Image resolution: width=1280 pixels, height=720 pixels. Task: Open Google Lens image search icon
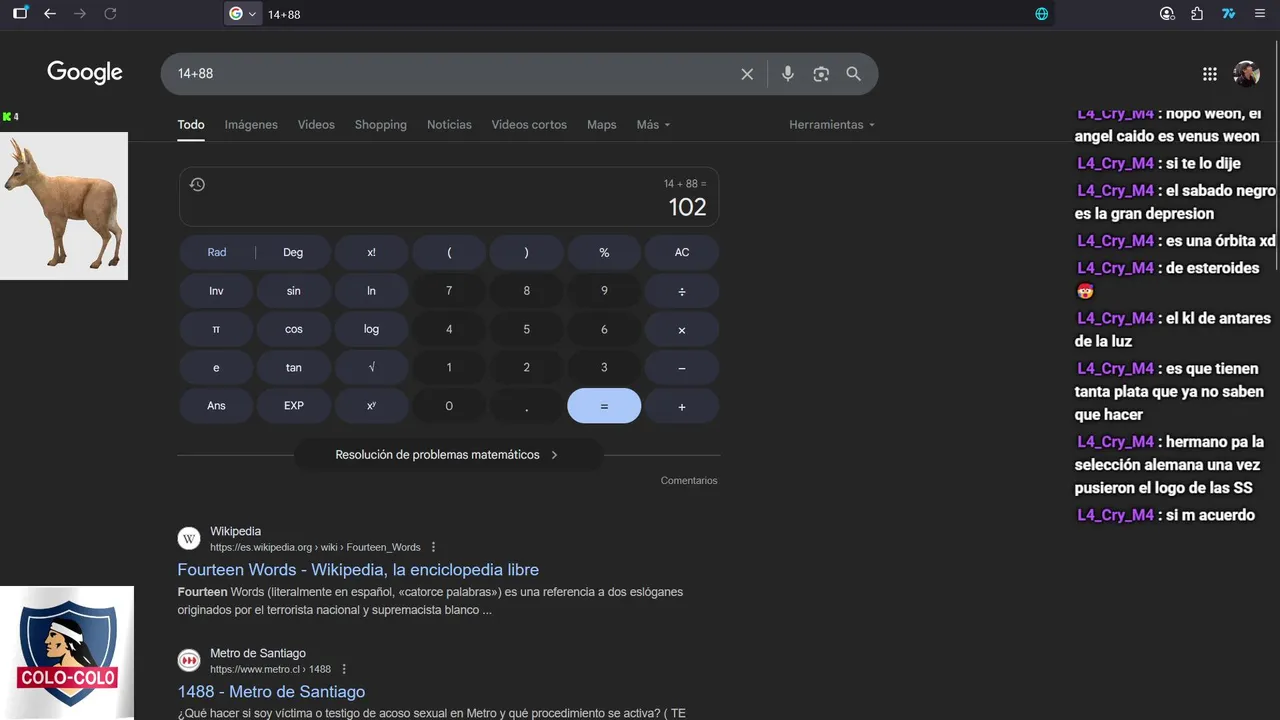pos(821,74)
